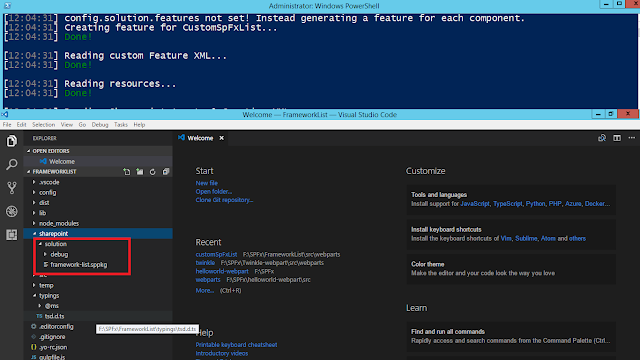Open recent webparts project
This screenshot has width=640, height=360.
(208, 280)
